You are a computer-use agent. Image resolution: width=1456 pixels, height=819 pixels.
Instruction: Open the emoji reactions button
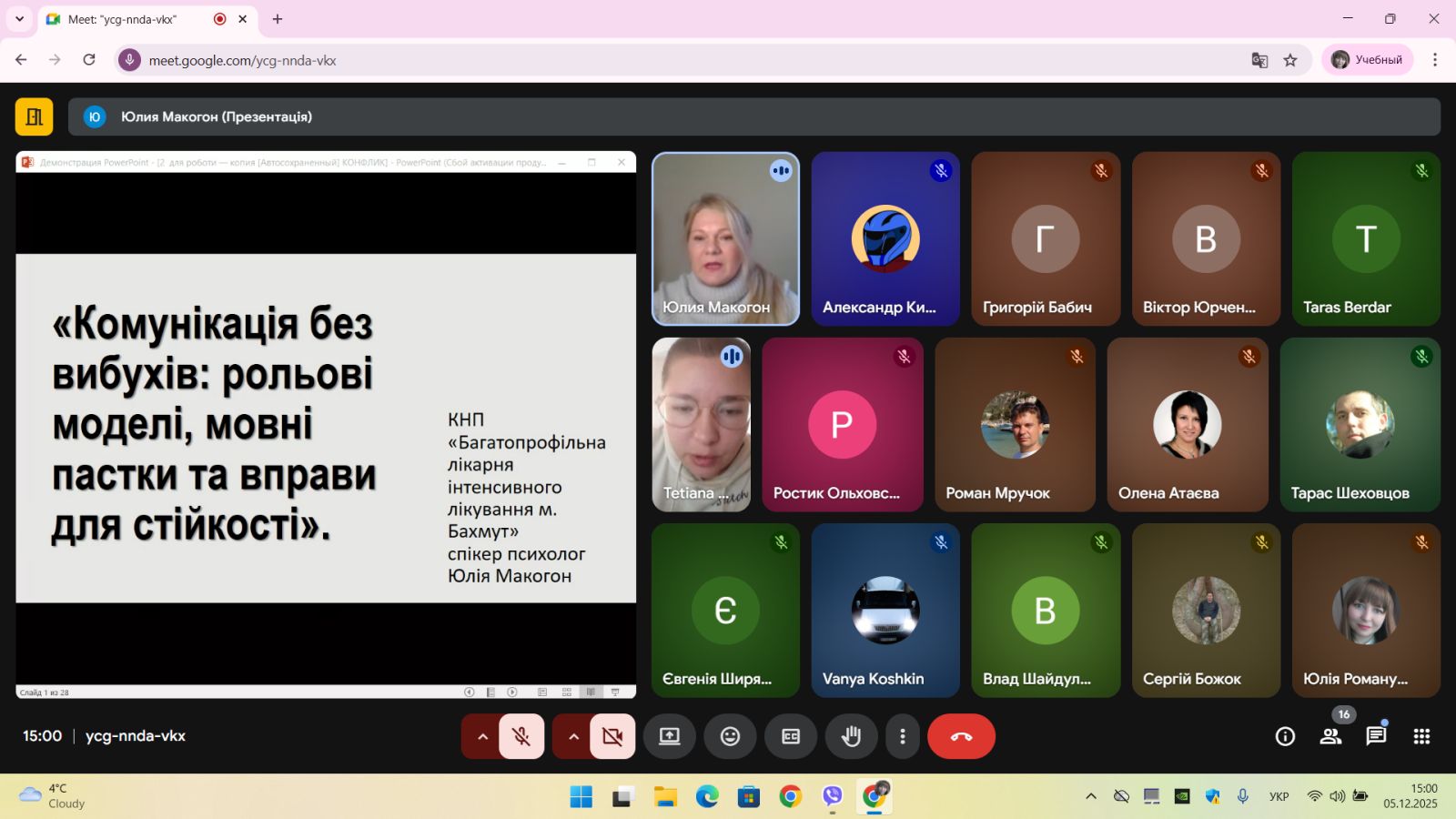[x=730, y=736]
